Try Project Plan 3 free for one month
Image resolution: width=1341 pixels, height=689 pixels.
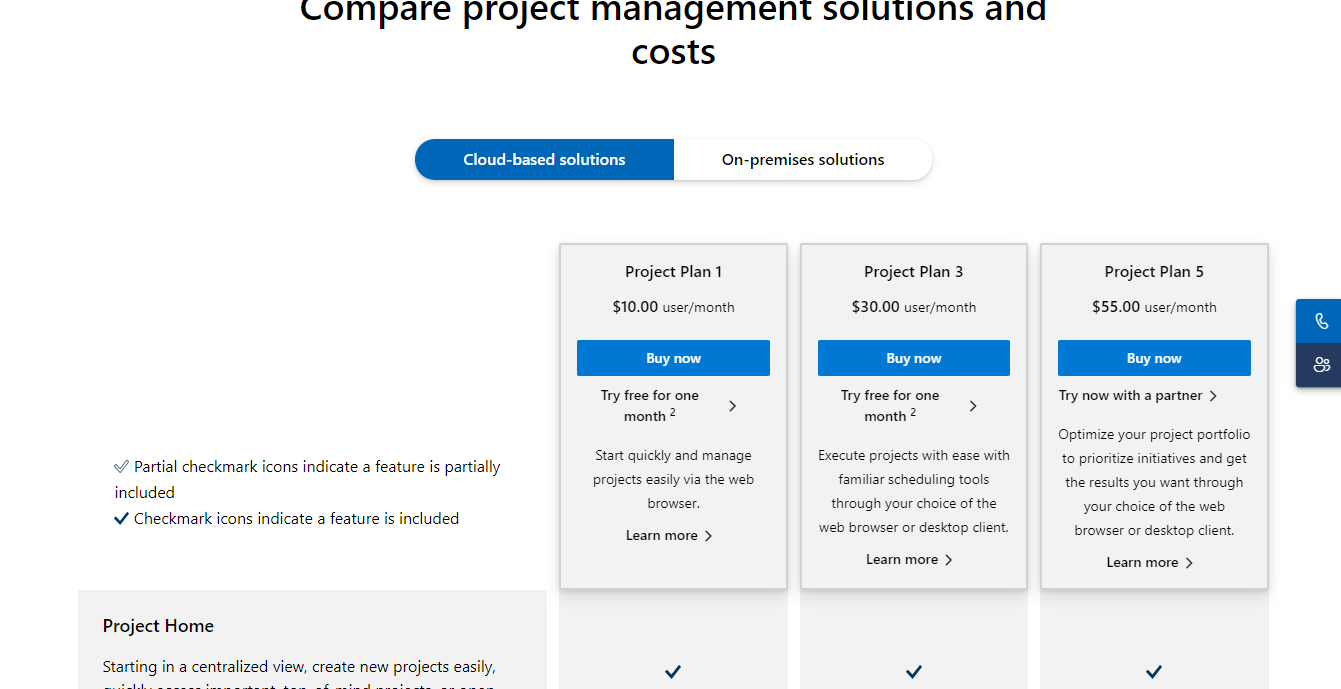coord(908,406)
